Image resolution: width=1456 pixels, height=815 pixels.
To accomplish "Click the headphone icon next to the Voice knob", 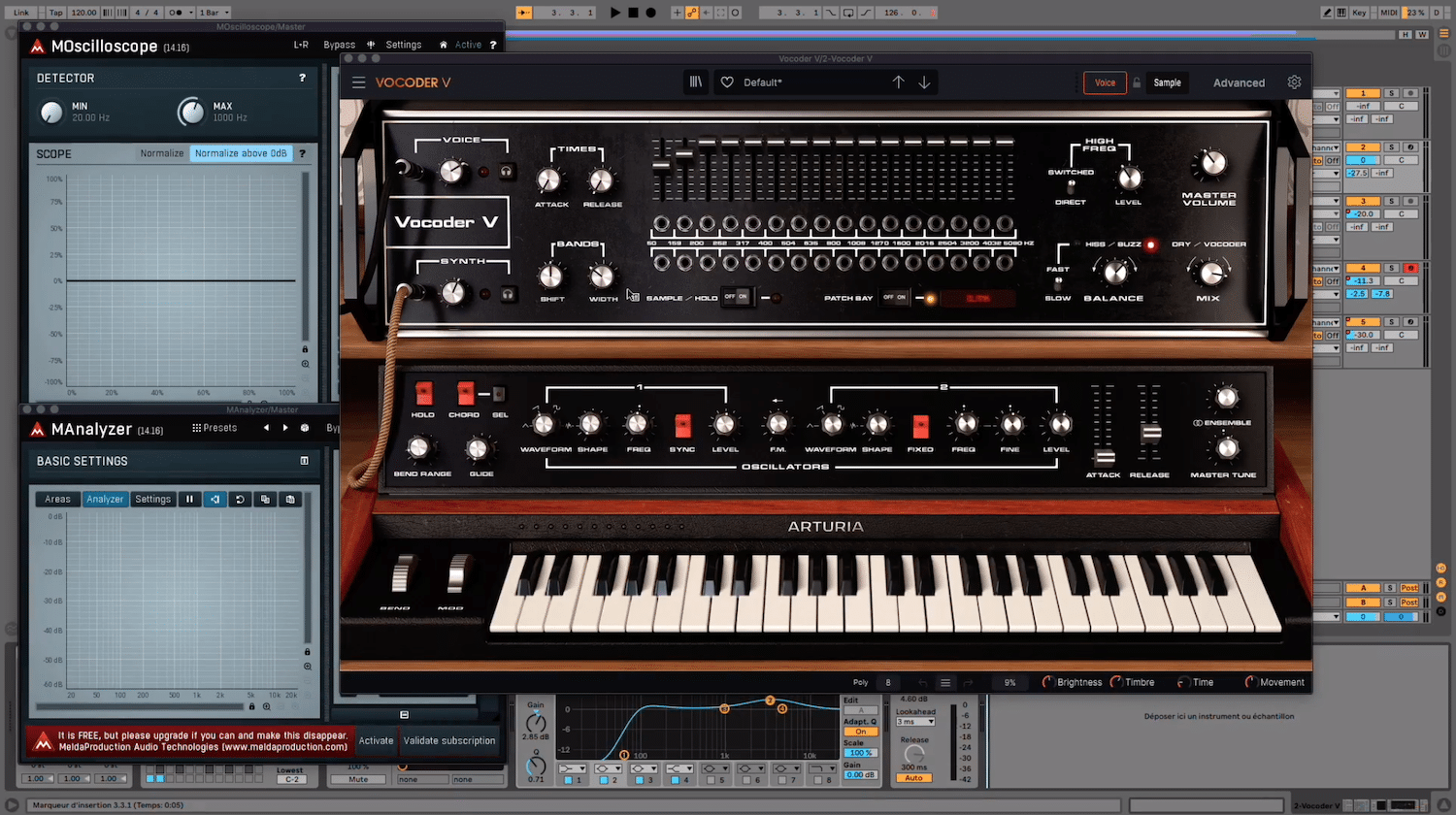I will (506, 172).
